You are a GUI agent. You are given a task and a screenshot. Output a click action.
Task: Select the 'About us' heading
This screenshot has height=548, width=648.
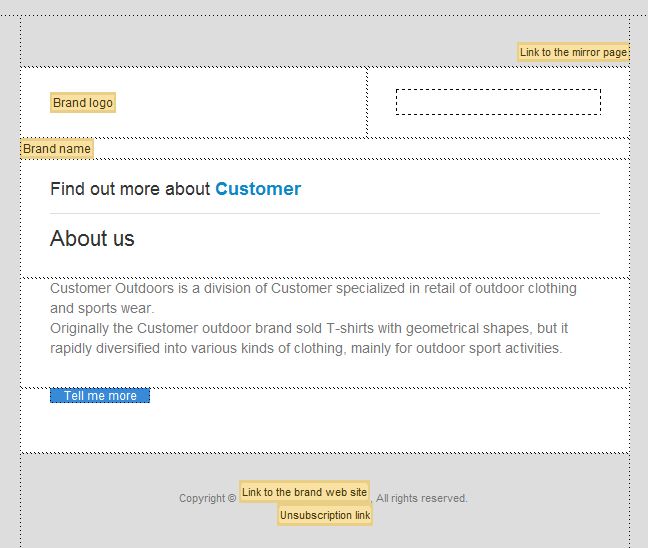click(92, 238)
